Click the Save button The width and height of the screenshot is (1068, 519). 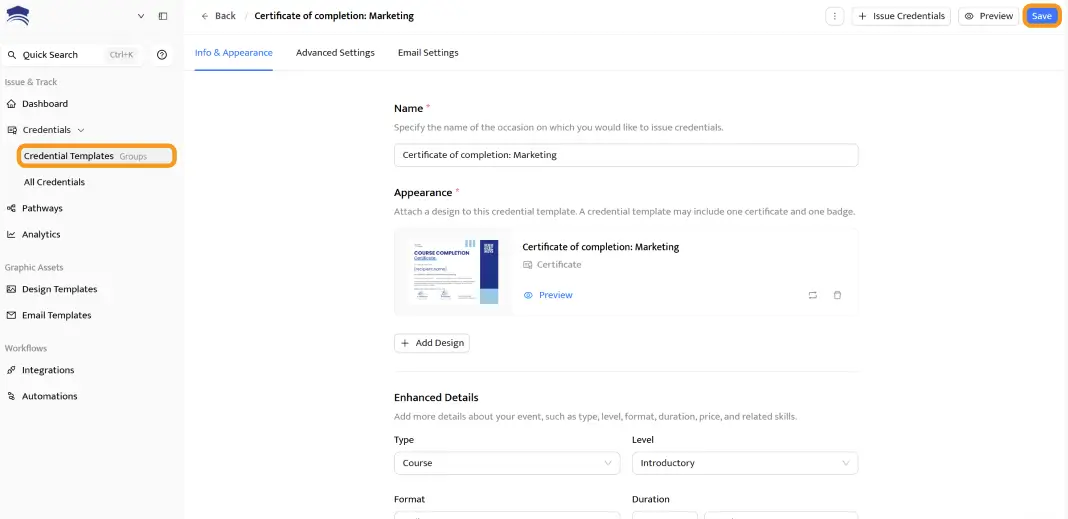tap(1042, 16)
